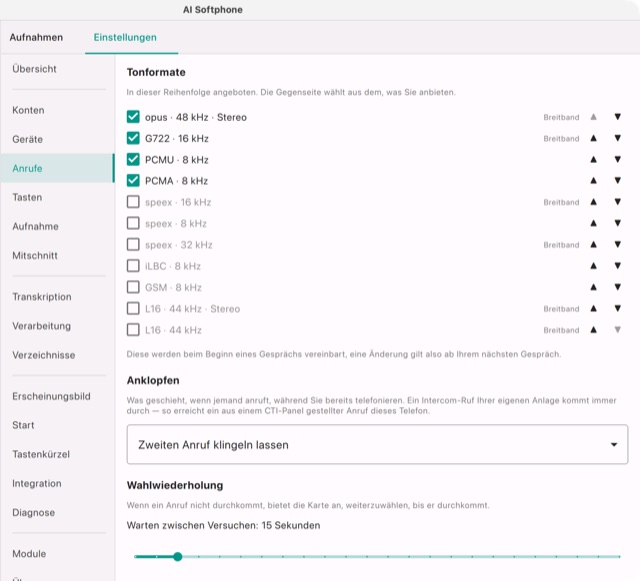
Task: Open the Start settings page
Action: [x=57, y=425]
